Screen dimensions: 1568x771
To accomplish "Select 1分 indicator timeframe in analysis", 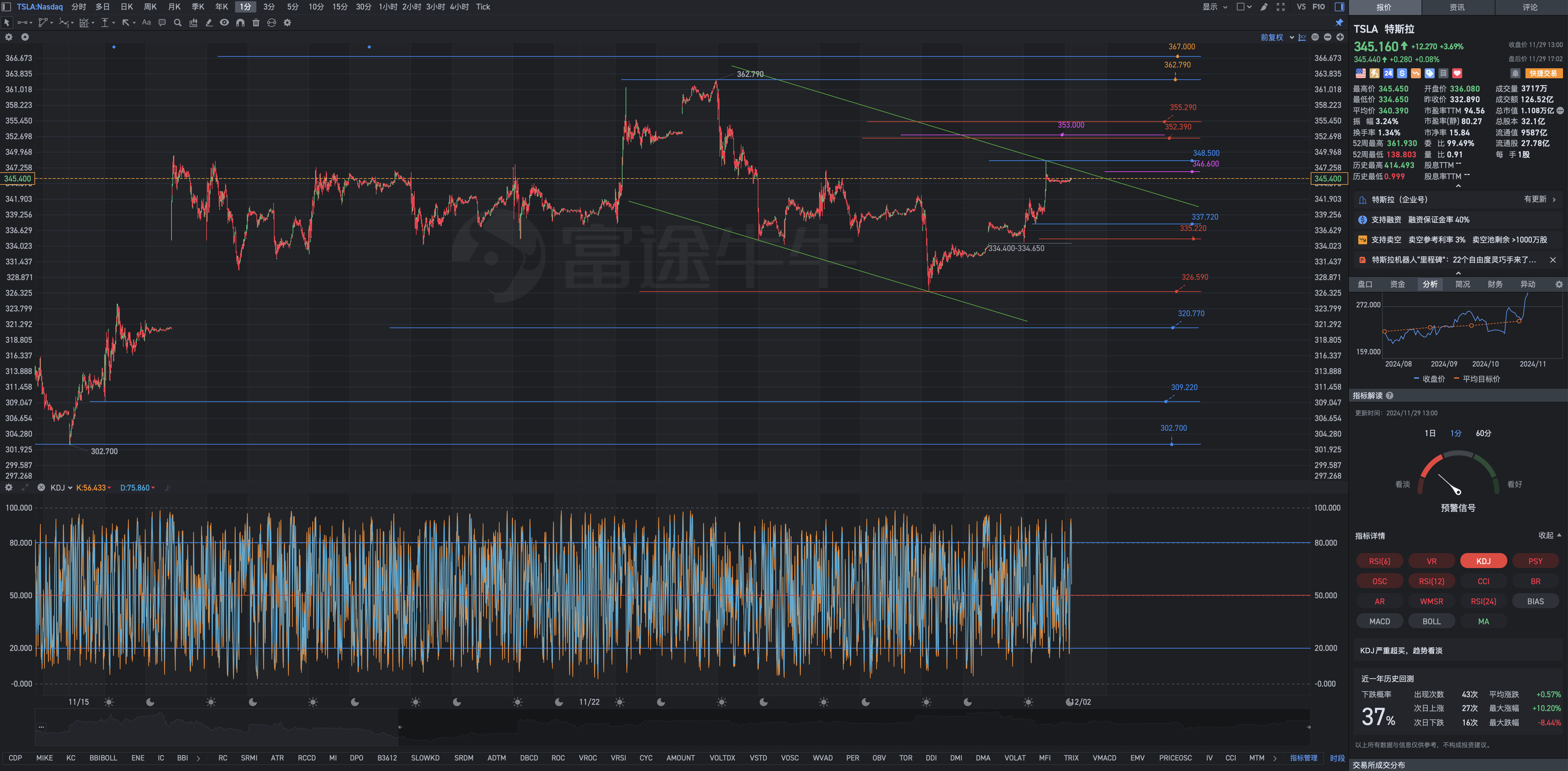I will [x=1456, y=434].
